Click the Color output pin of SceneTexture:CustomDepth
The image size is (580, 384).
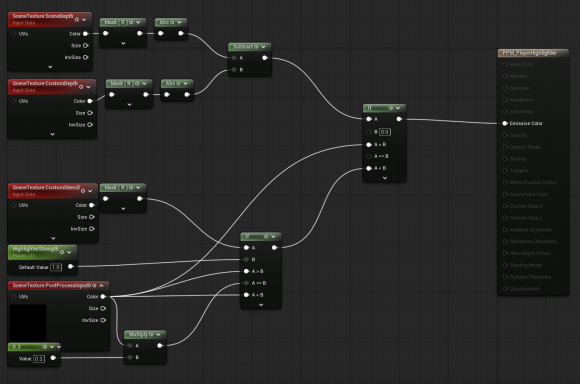coord(90,101)
